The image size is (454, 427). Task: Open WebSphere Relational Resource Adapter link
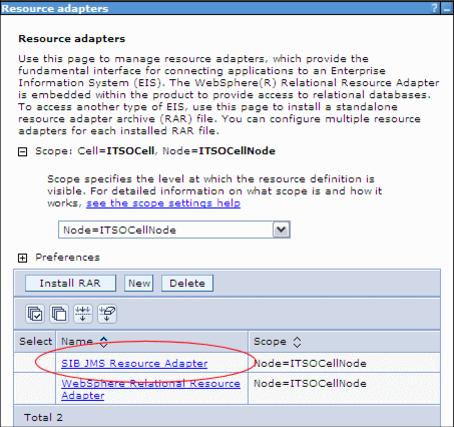pos(151,389)
